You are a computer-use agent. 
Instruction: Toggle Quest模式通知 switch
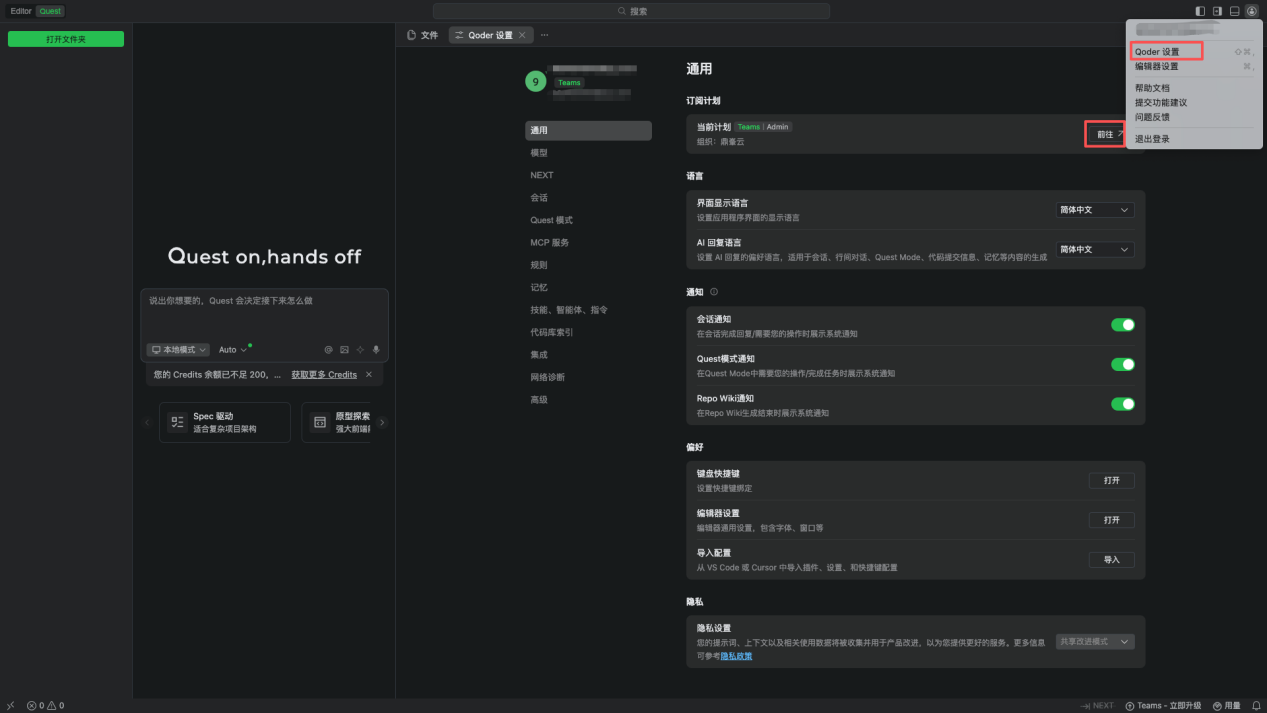pyautogui.click(x=1123, y=364)
